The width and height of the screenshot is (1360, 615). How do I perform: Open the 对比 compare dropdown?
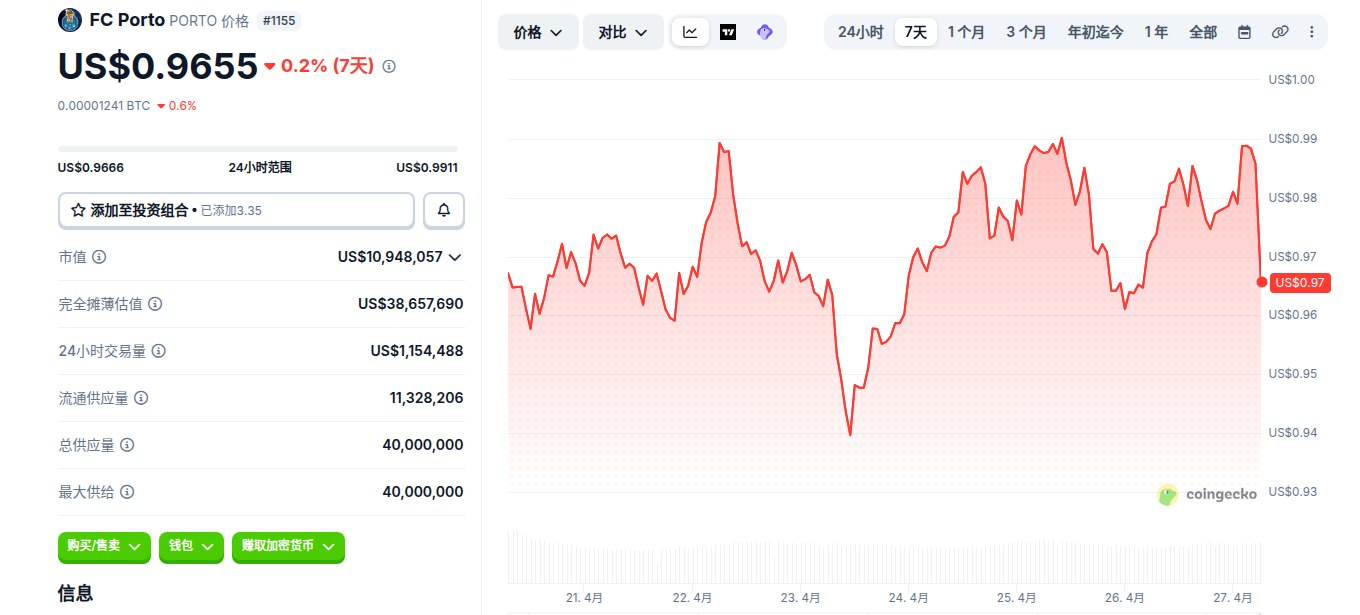pyautogui.click(x=623, y=32)
